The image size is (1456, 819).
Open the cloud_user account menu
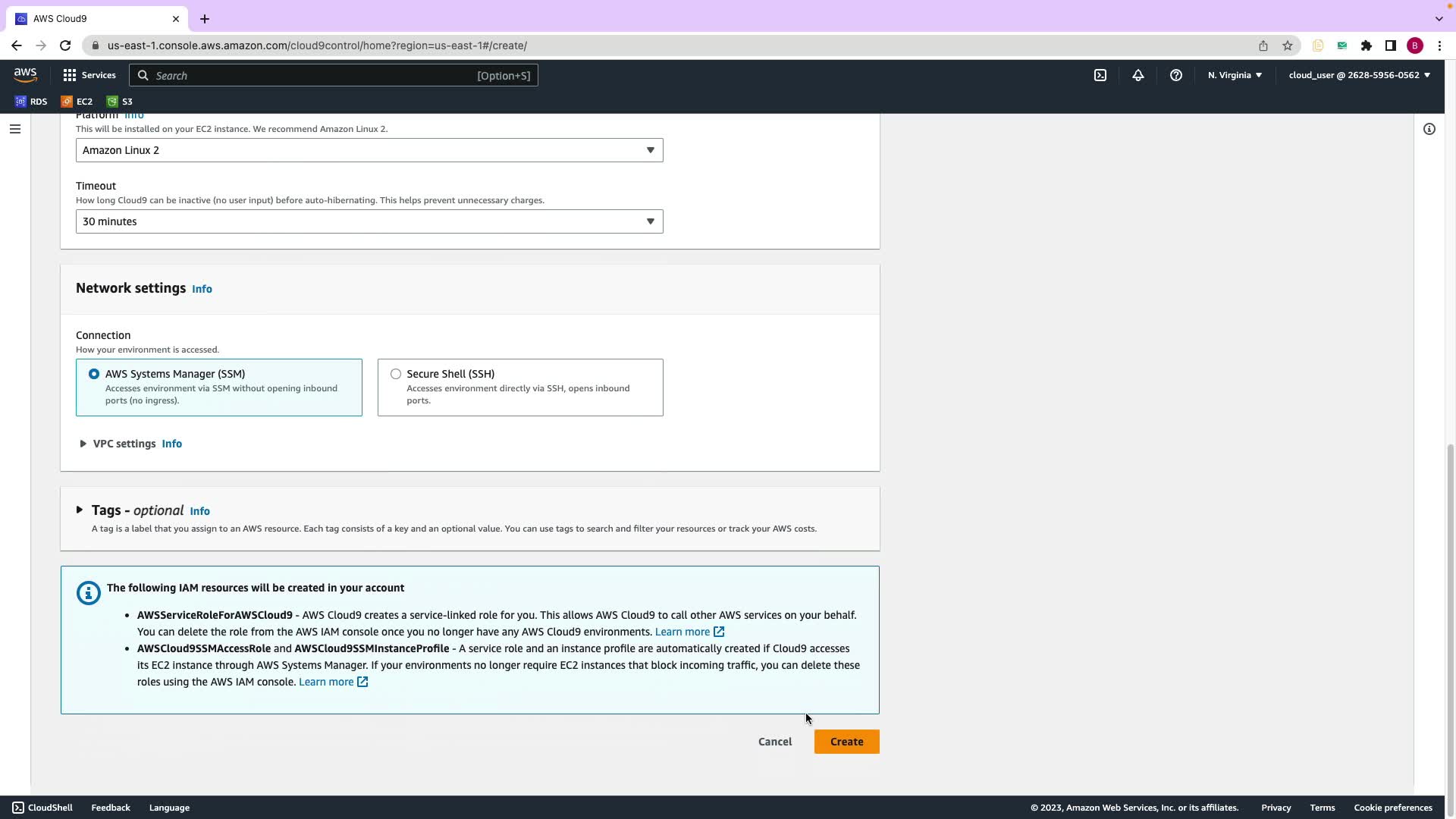point(1359,75)
